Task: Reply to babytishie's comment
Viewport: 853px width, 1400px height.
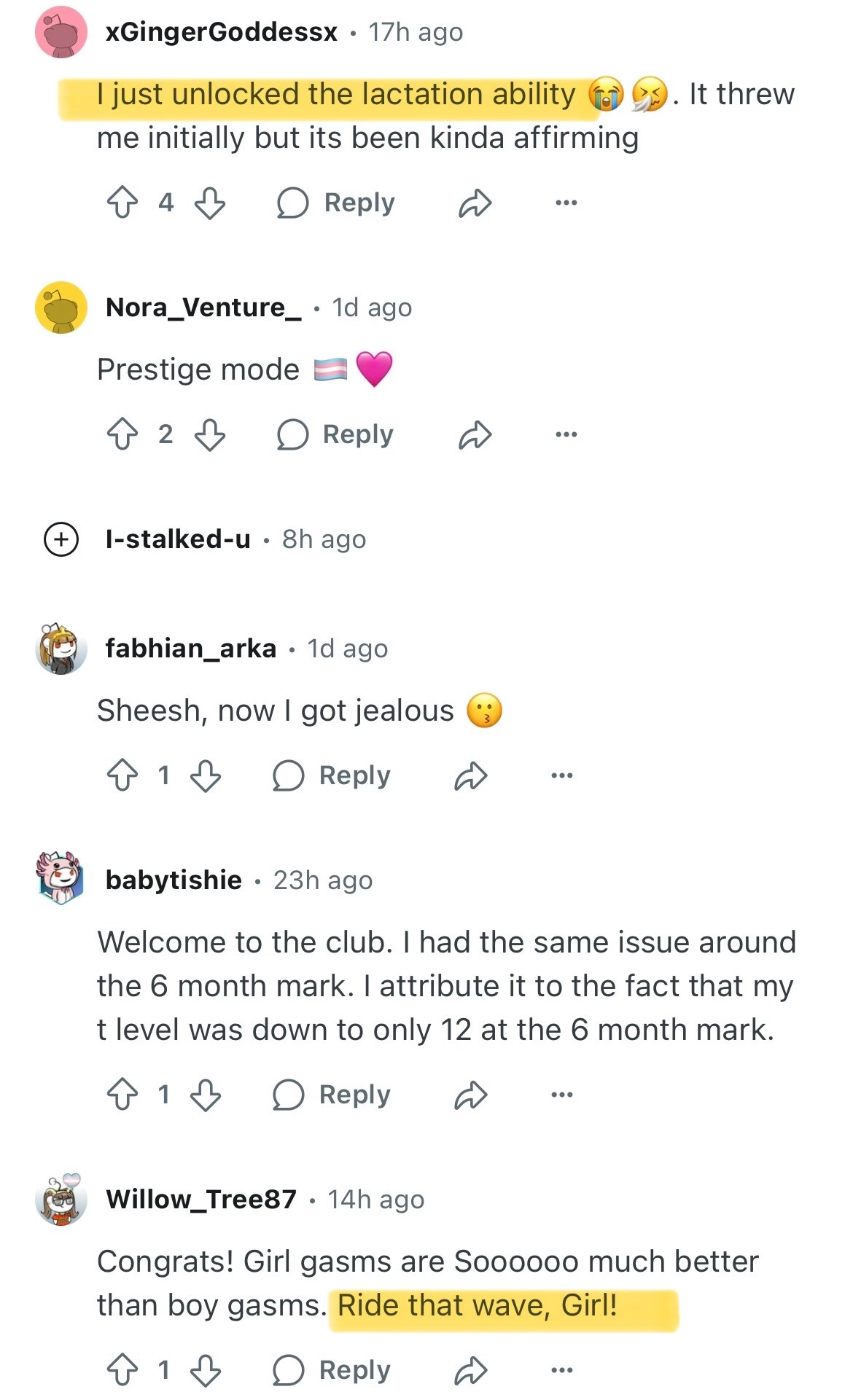Action: pos(332,1095)
